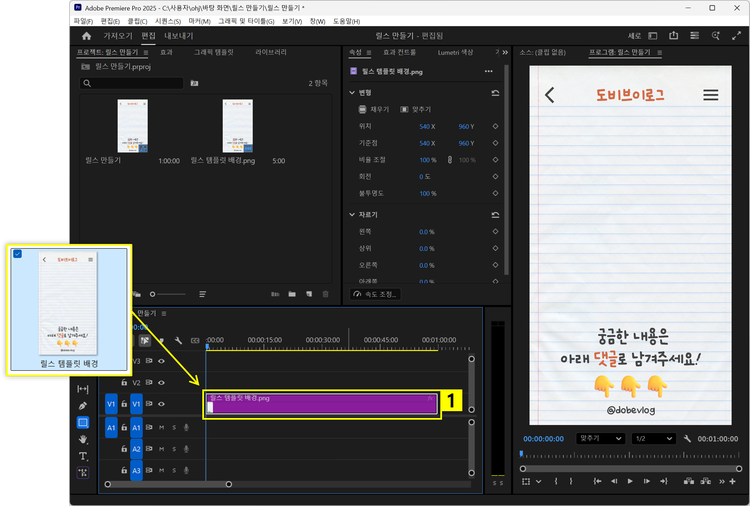Click the Home icon in the header
Image resolution: width=750 pixels, height=506 pixels.
(x=87, y=36)
